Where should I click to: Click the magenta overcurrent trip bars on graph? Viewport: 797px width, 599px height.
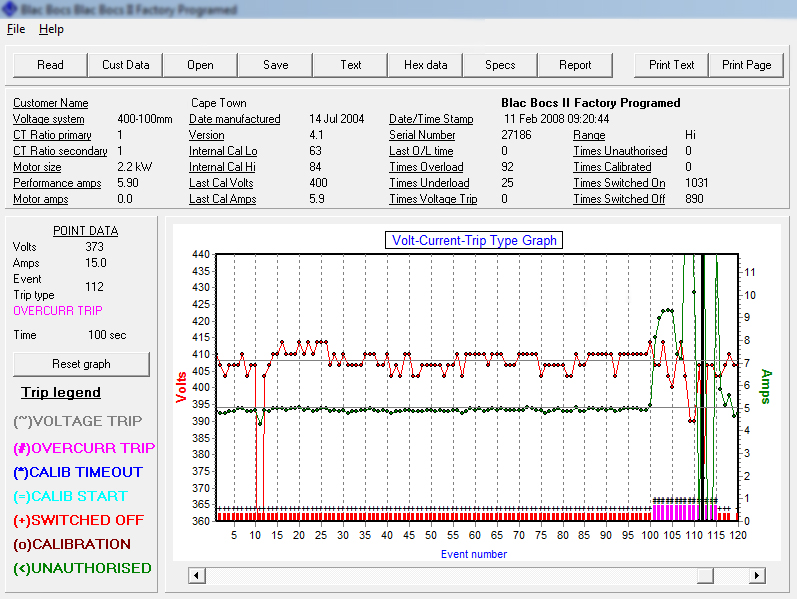(x=685, y=512)
